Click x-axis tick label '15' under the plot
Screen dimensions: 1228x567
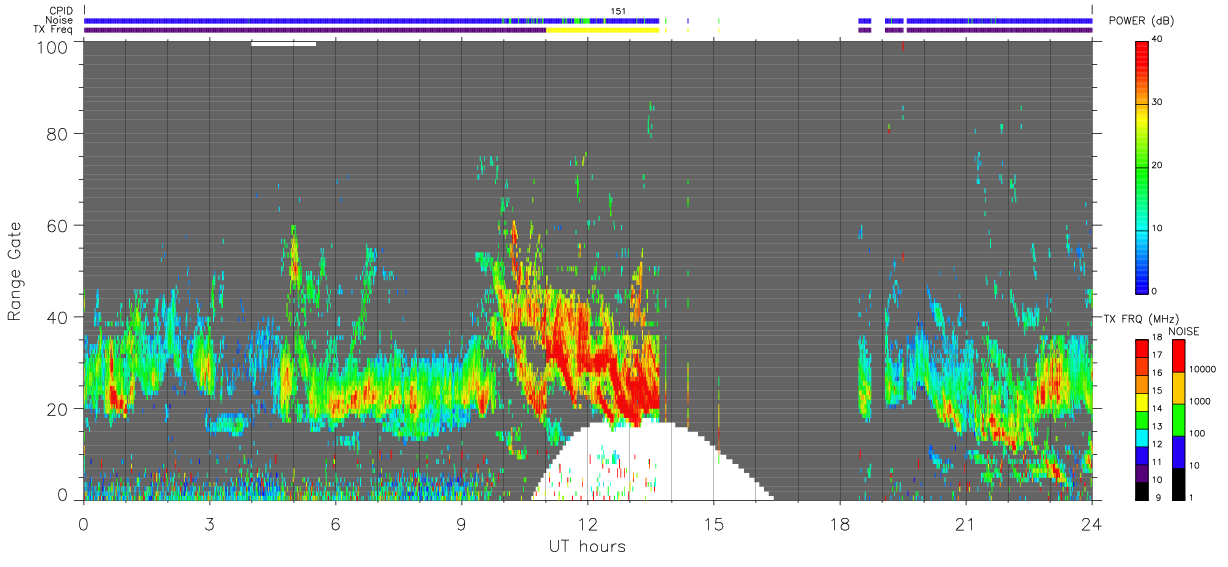coord(713,524)
